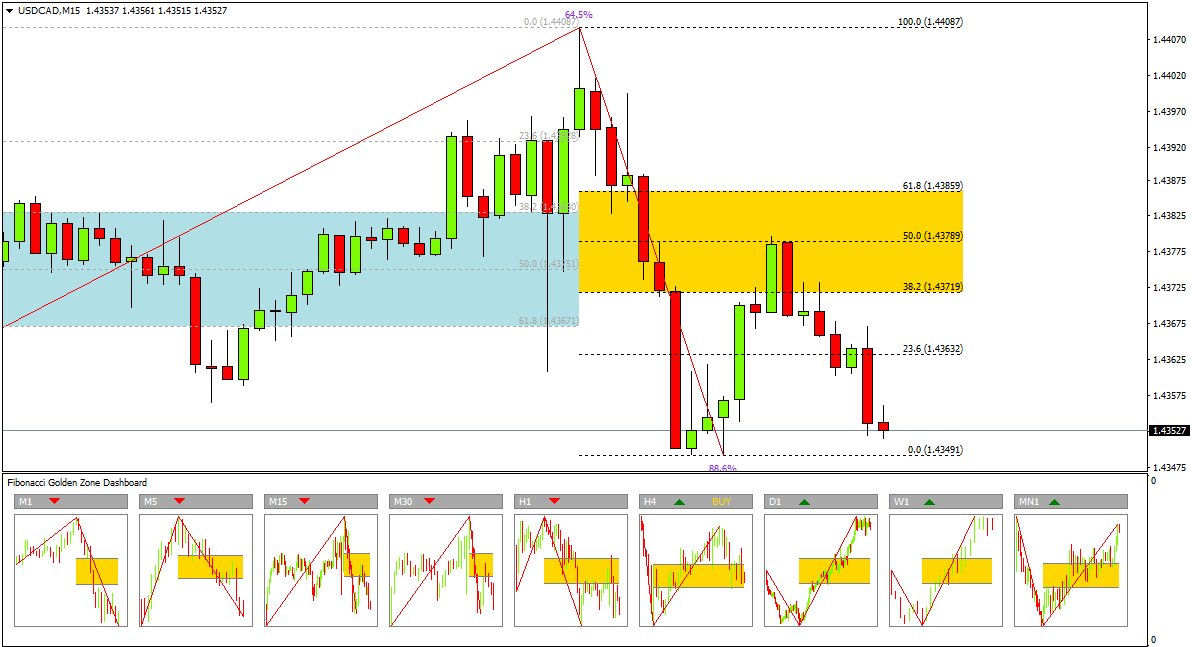Image resolution: width=1192 pixels, height=647 pixels.
Task: Select the D1 mini chart thumbnail
Action: tap(821, 570)
